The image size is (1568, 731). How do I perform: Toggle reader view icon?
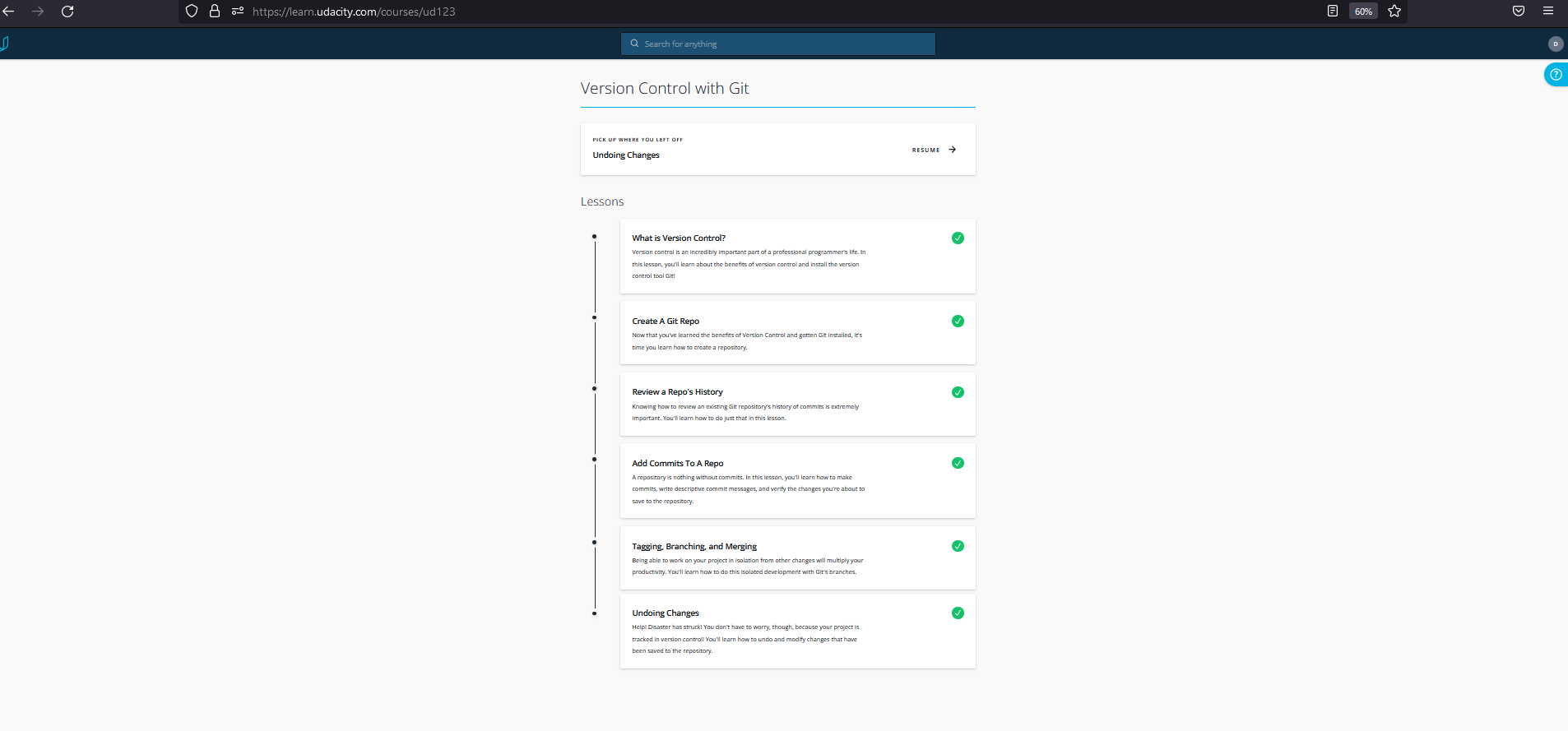tap(1333, 11)
